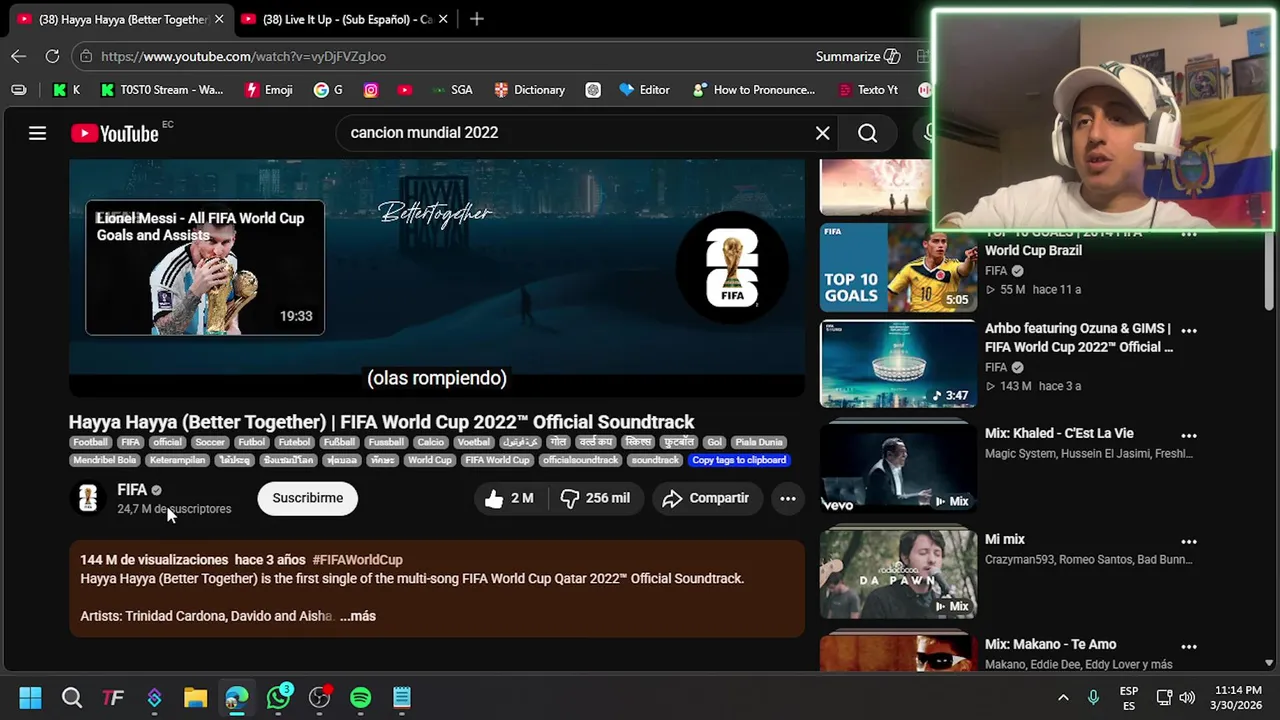Click the 'Soccer' tag chip
Viewport: 1280px width, 720px height.
(210, 442)
